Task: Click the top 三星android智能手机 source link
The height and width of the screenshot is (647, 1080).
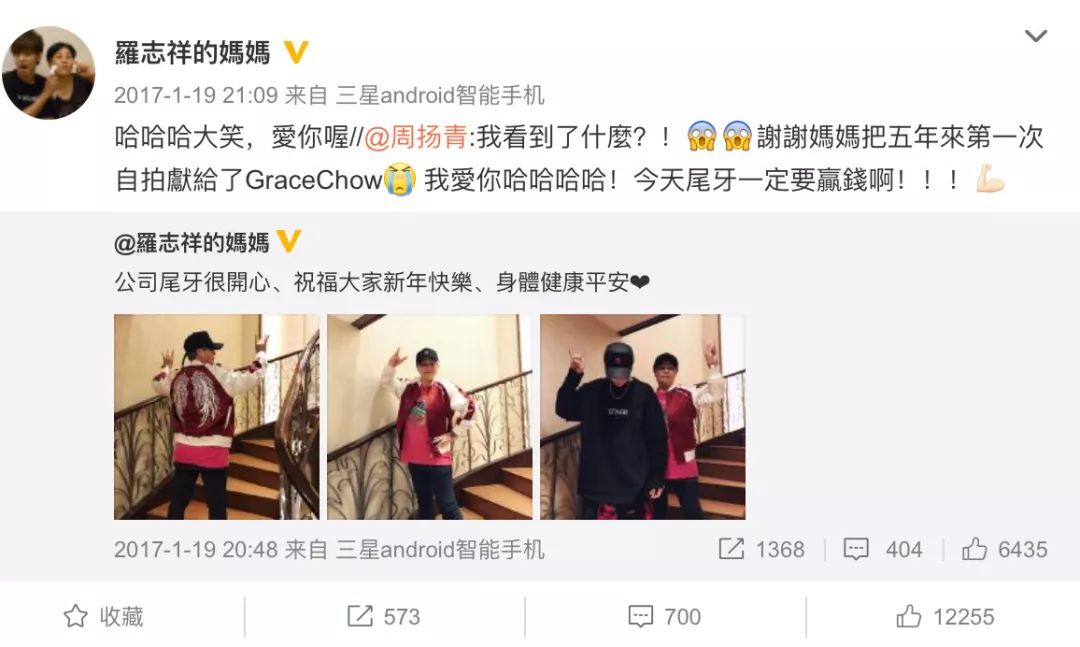Action: (x=440, y=95)
